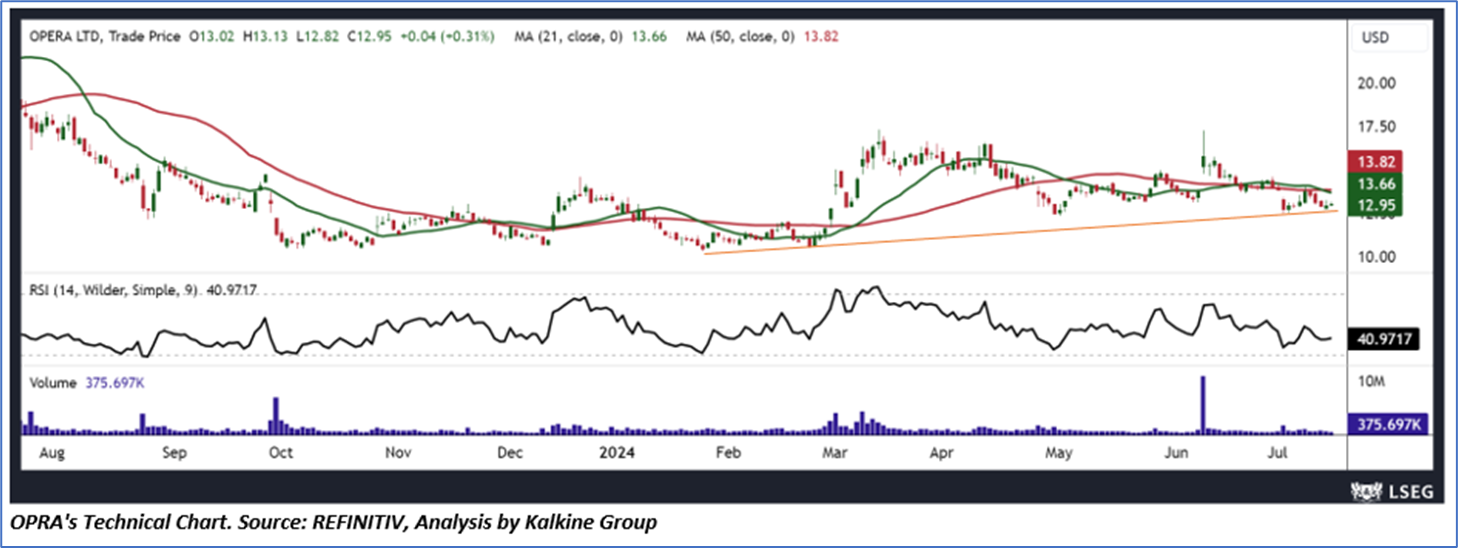
Task: Click the 10.00 price axis label
Action: coord(1376,257)
